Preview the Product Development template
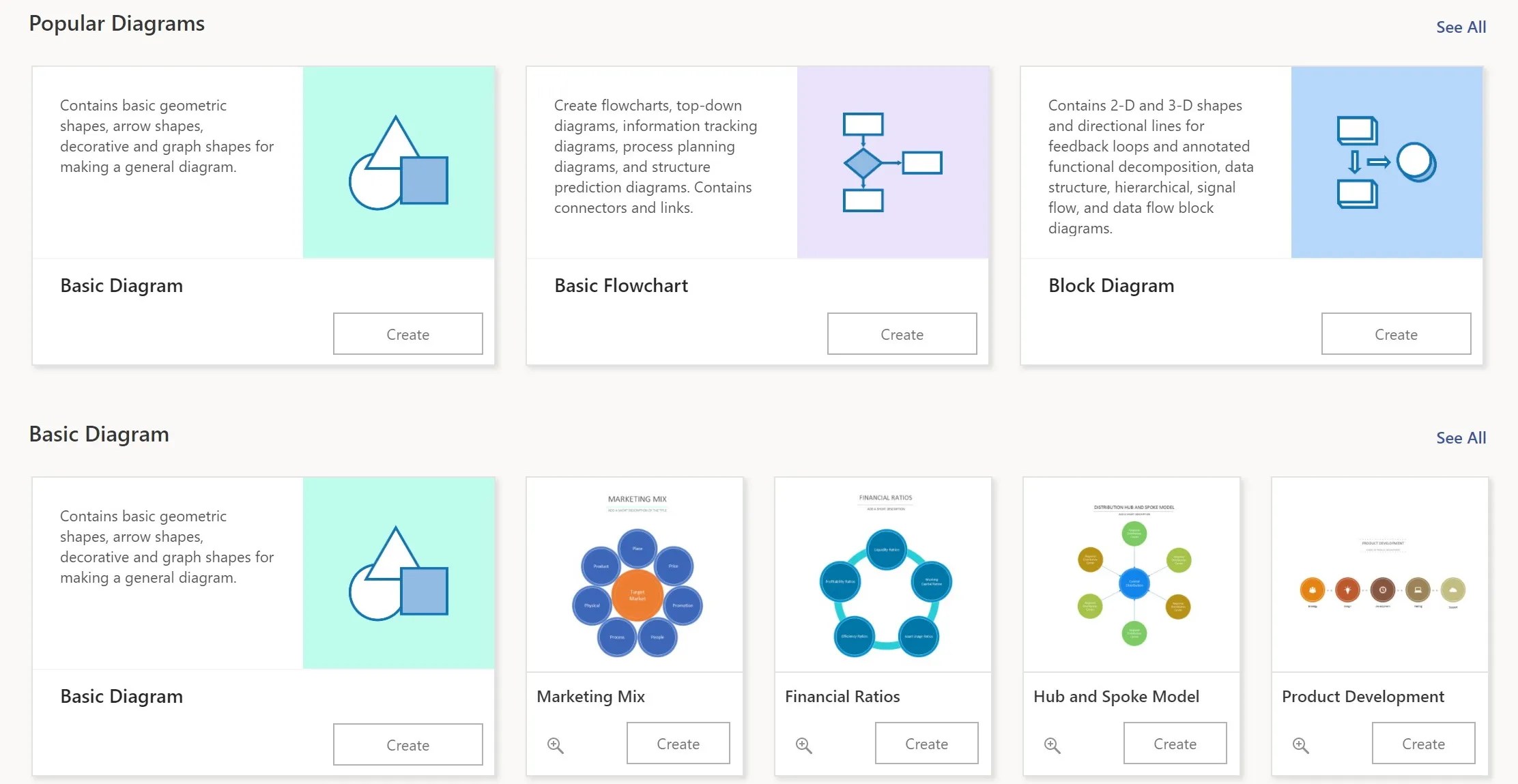 [1300, 744]
